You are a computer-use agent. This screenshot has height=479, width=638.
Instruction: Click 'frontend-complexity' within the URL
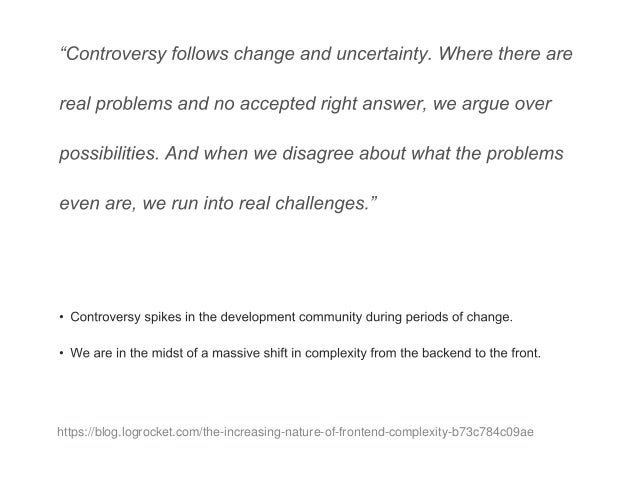392,432
